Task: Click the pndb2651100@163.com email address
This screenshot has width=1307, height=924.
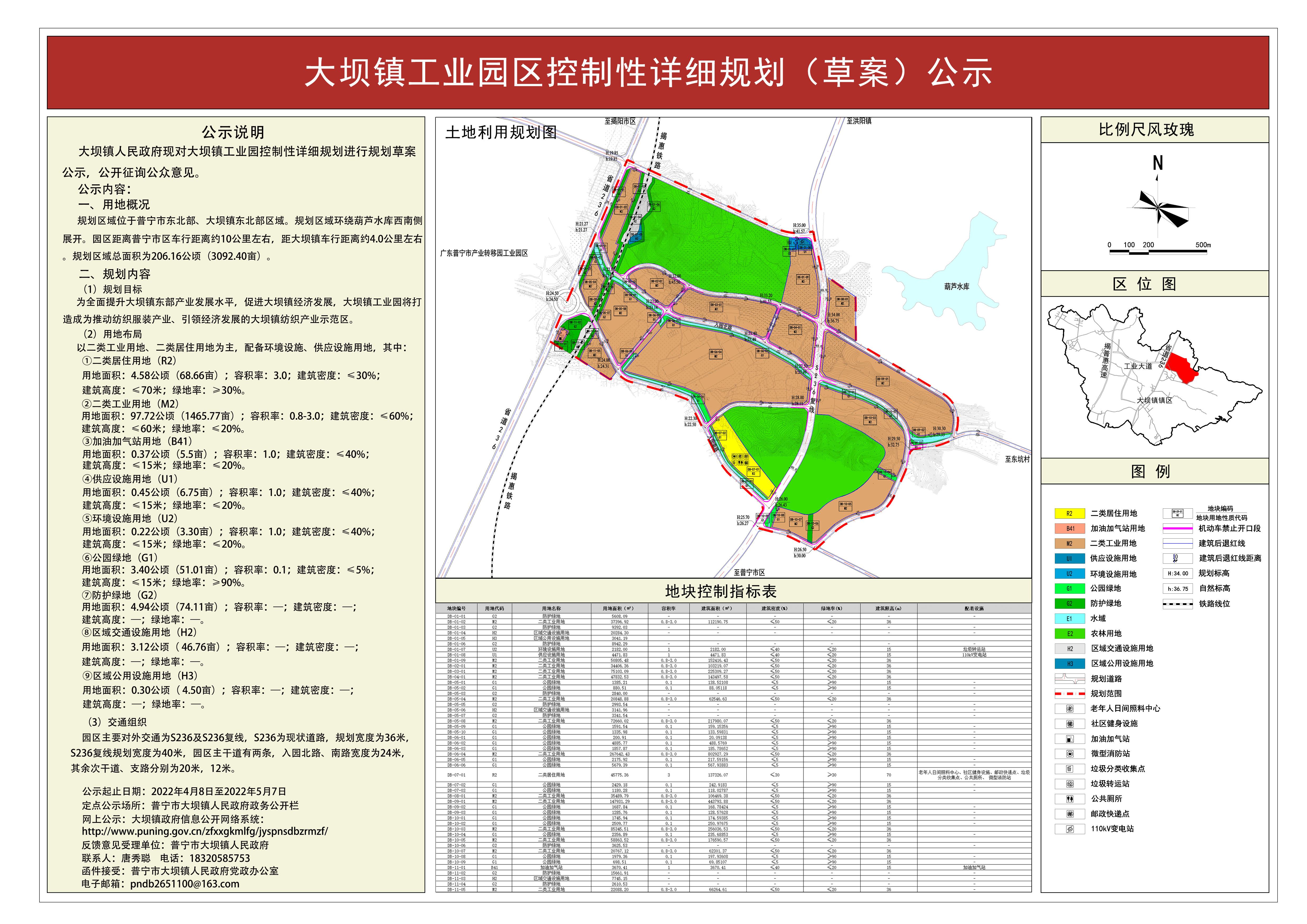Action: point(184,884)
